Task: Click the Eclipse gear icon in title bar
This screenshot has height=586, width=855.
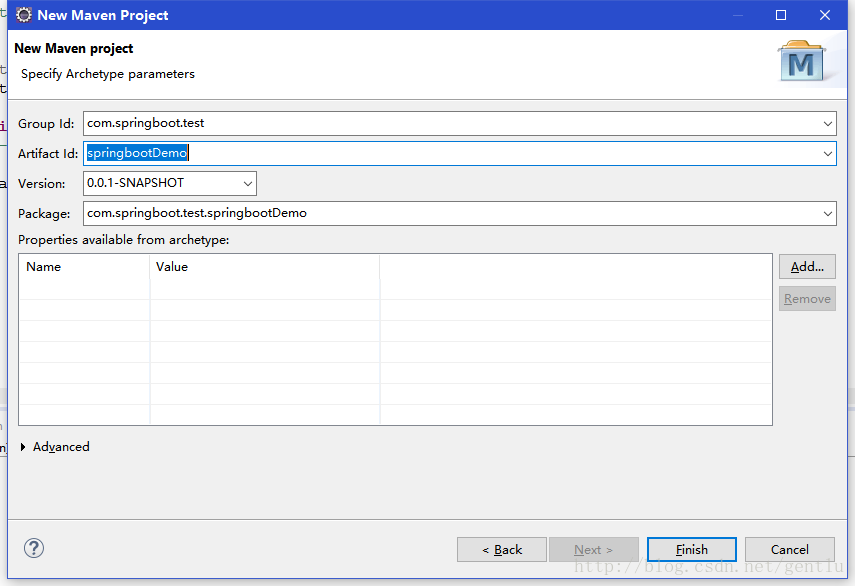Action: point(23,15)
